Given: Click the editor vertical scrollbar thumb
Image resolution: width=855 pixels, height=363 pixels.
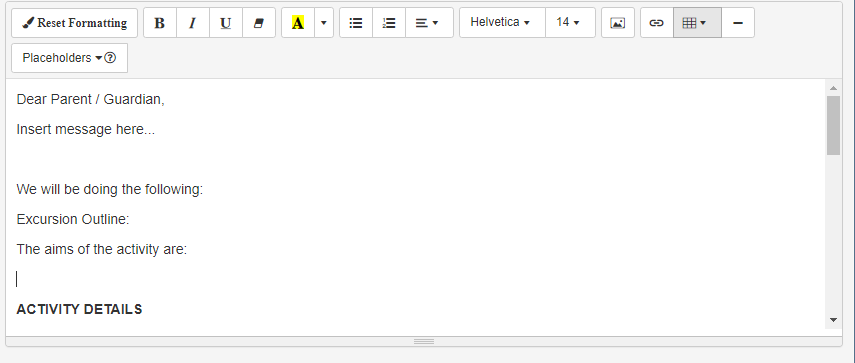Looking at the screenshot, I should 833,125.
